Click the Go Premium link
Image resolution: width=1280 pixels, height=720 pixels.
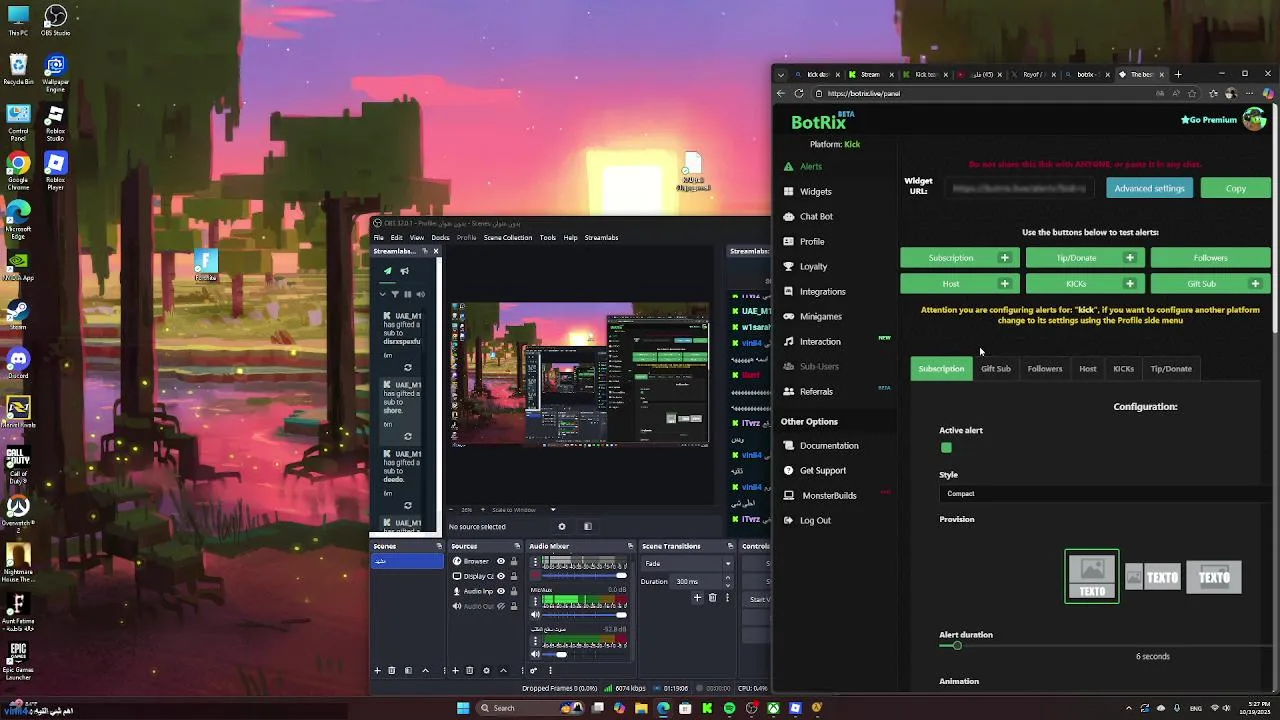click(x=1209, y=120)
